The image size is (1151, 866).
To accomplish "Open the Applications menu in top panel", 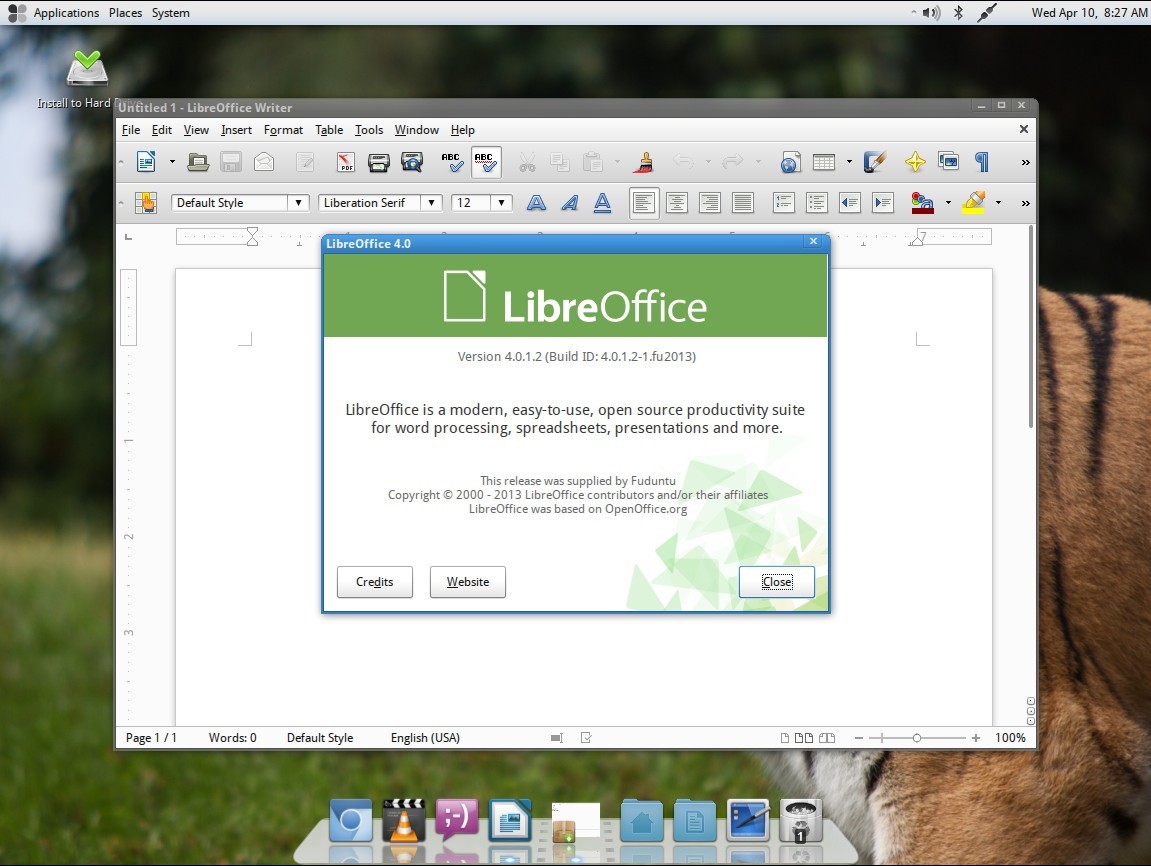I will pyautogui.click(x=66, y=12).
